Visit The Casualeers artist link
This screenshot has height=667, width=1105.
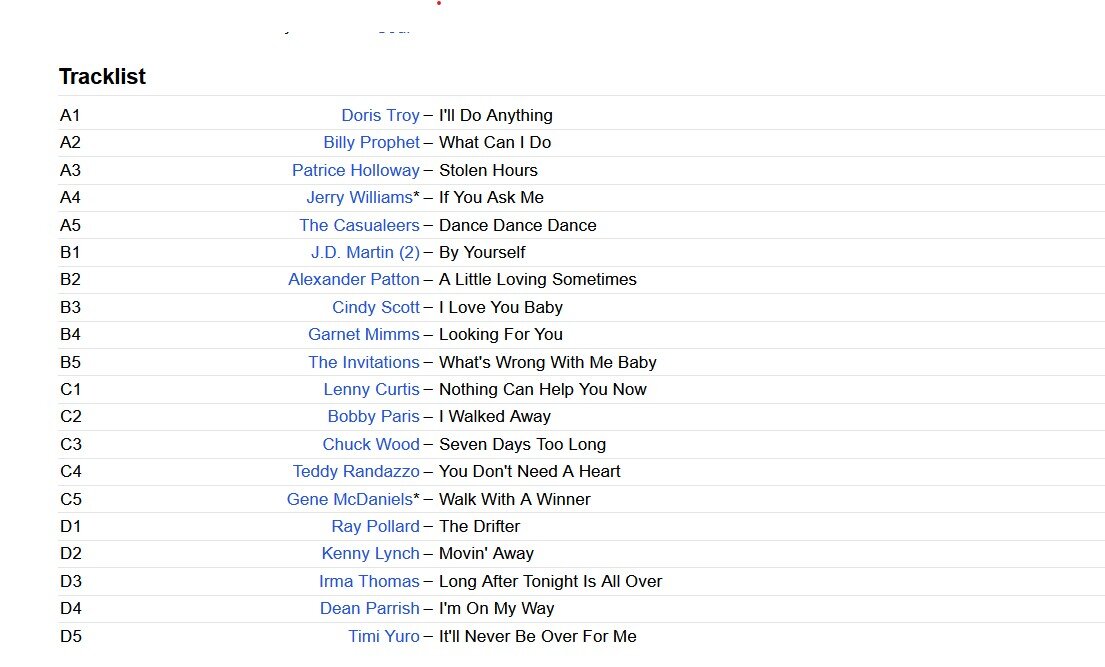coord(359,225)
